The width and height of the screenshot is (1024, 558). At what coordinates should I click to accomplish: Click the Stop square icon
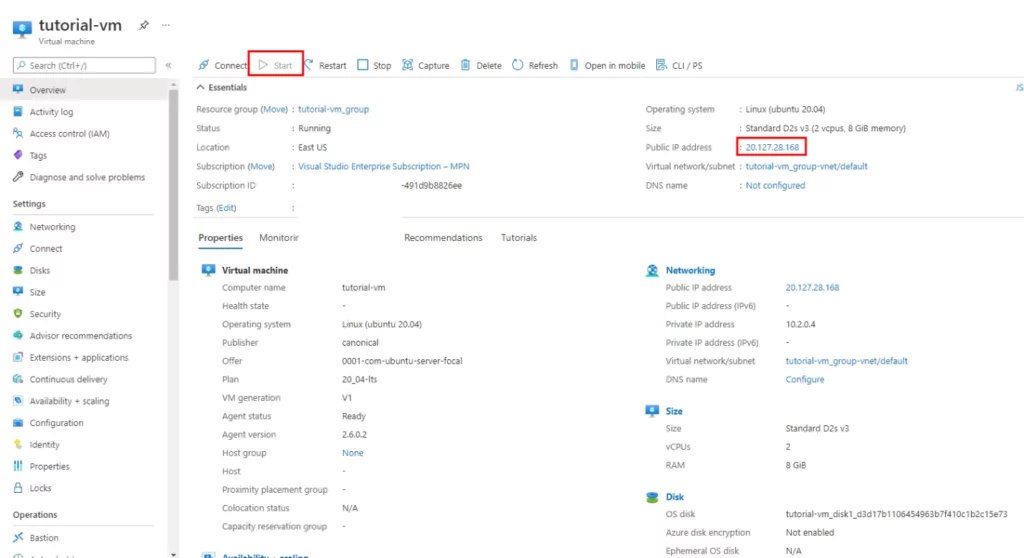pyautogui.click(x=362, y=65)
